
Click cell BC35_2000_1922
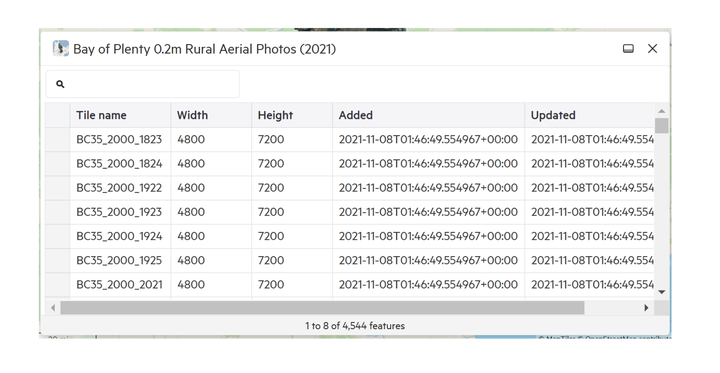click(120, 187)
